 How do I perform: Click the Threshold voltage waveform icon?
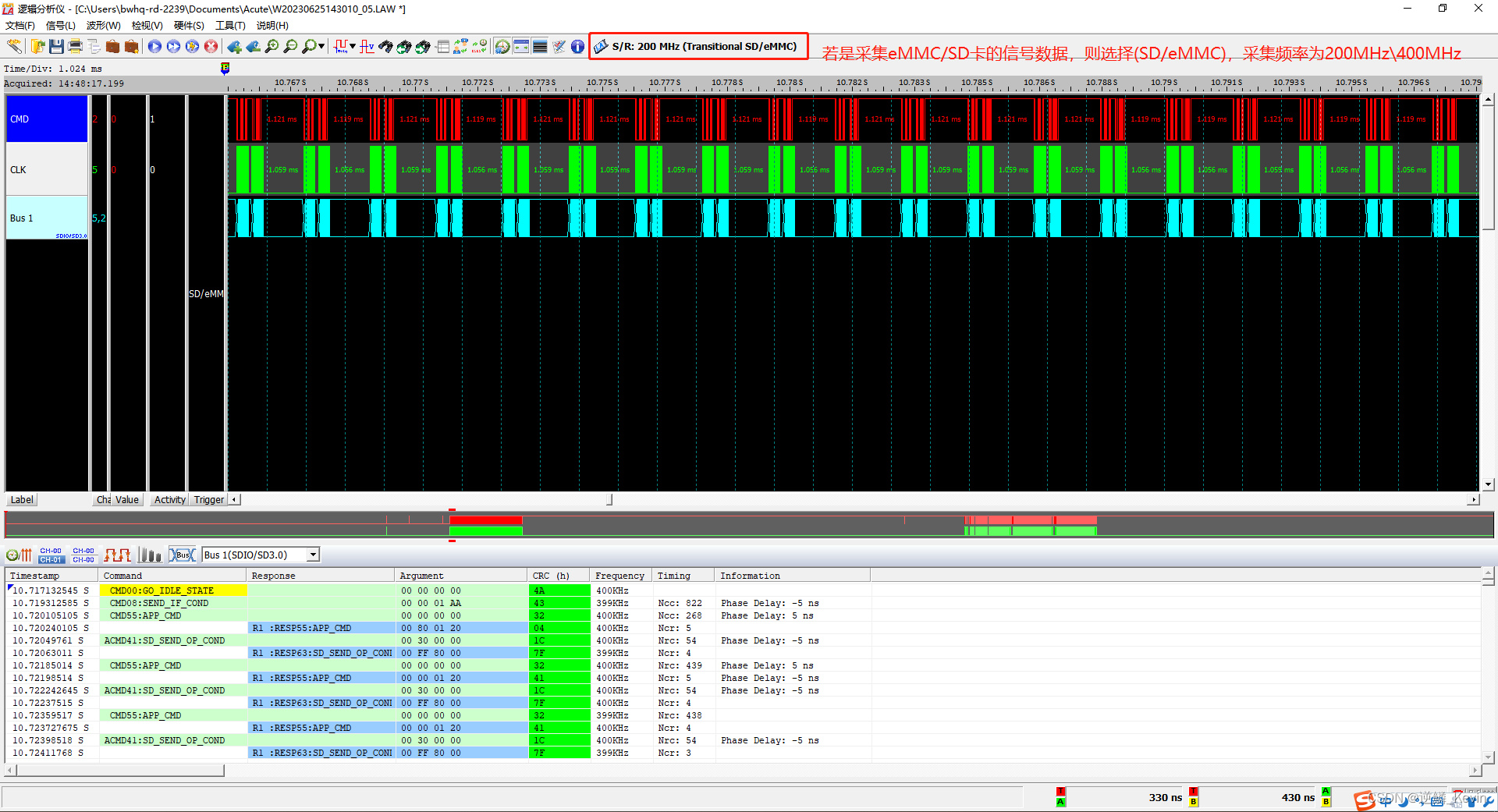tap(367, 47)
